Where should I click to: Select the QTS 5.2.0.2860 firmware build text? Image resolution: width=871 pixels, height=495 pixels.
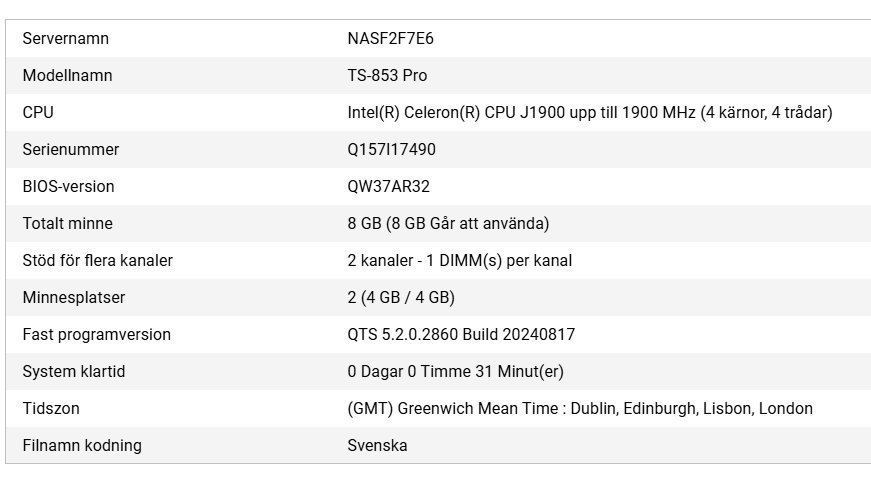tap(461, 335)
